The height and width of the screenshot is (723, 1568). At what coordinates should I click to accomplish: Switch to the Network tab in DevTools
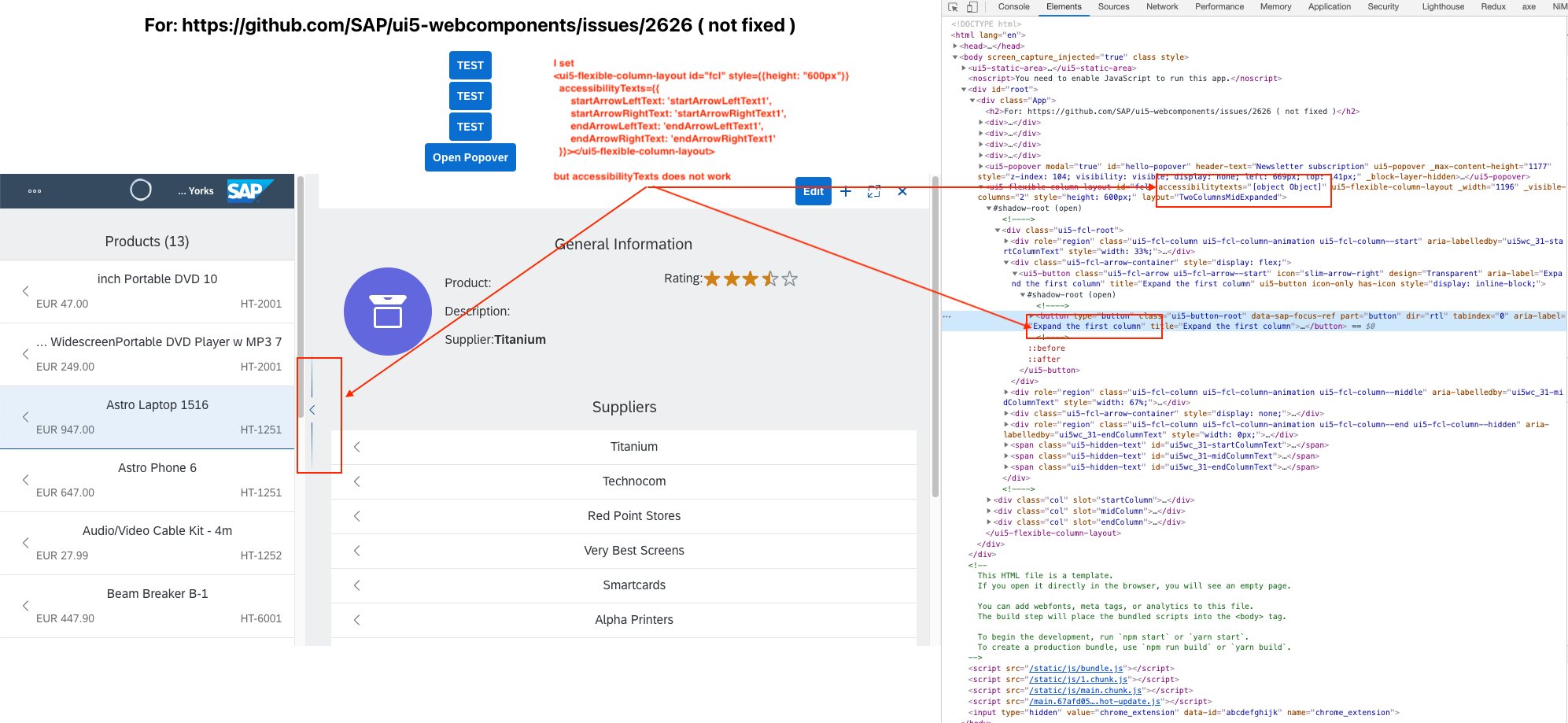[1162, 6]
